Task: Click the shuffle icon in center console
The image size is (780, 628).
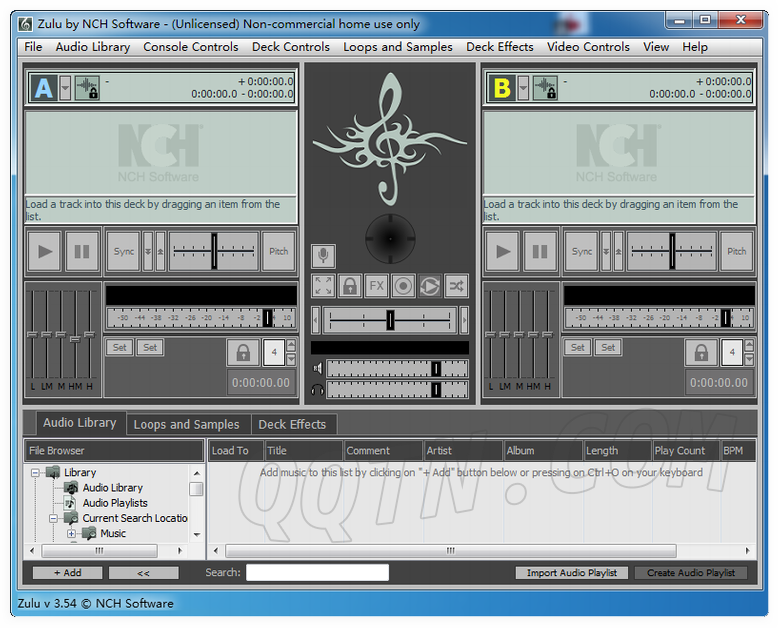Action: (x=456, y=286)
